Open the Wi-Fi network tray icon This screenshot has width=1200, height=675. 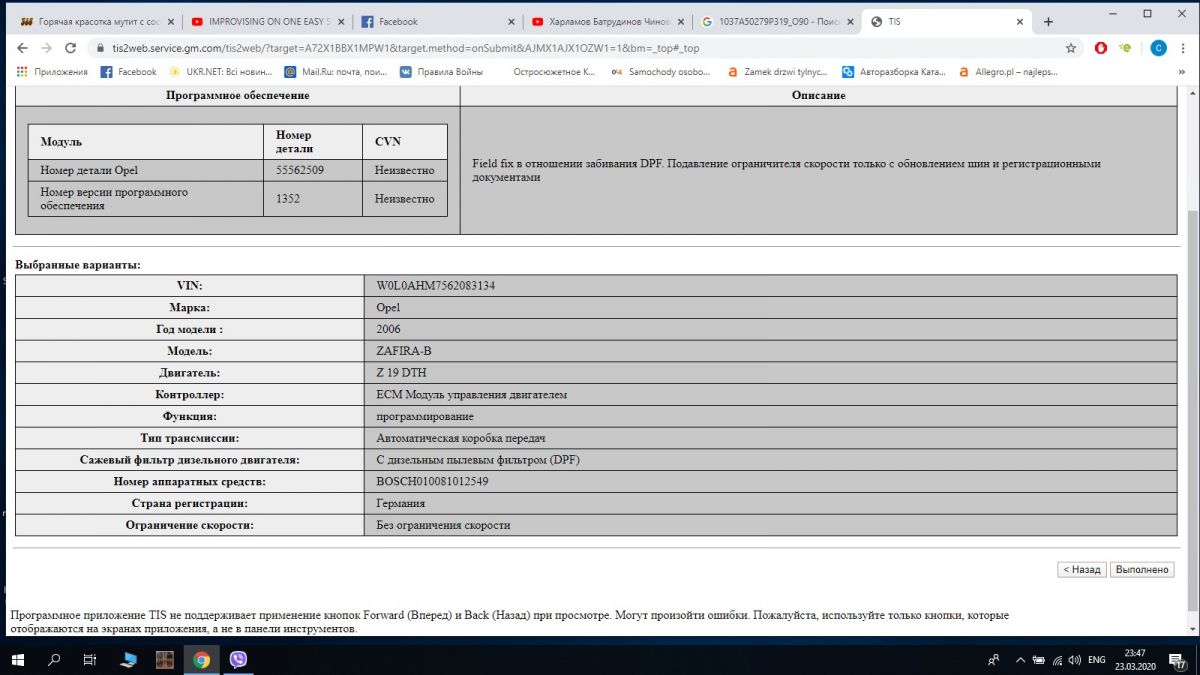coord(1057,659)
